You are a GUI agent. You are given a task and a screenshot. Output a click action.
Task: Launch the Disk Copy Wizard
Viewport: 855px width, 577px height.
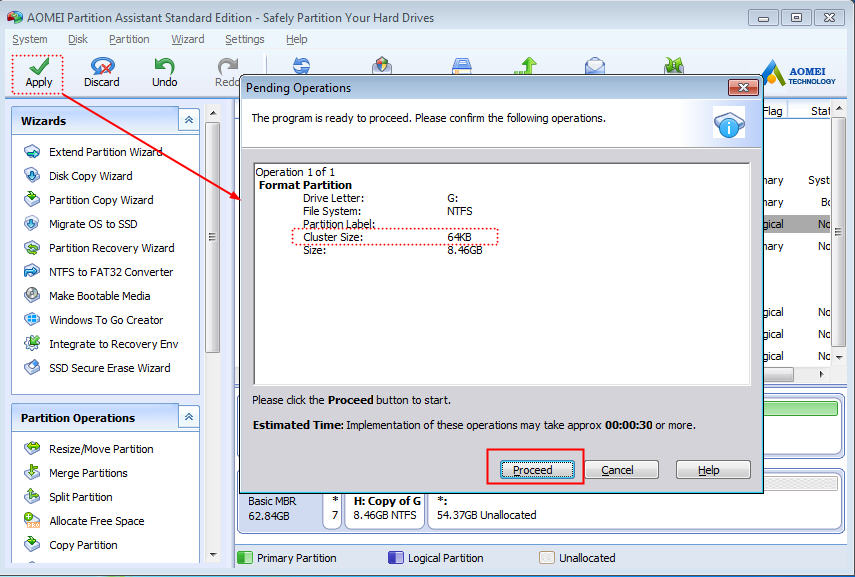[x=90, y=176]
